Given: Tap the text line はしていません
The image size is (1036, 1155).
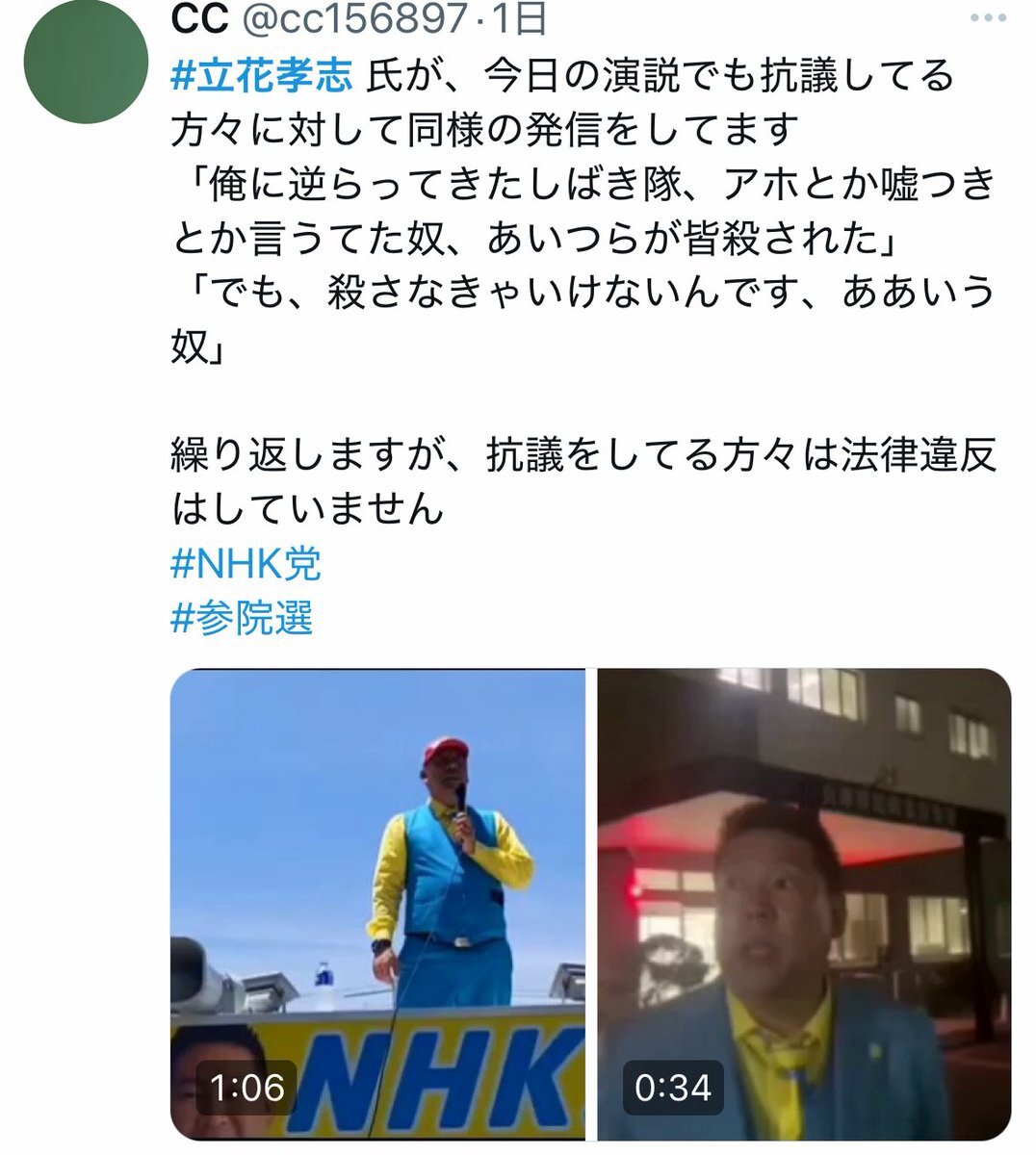Looking at the screenshot, I should coord(307,508).
